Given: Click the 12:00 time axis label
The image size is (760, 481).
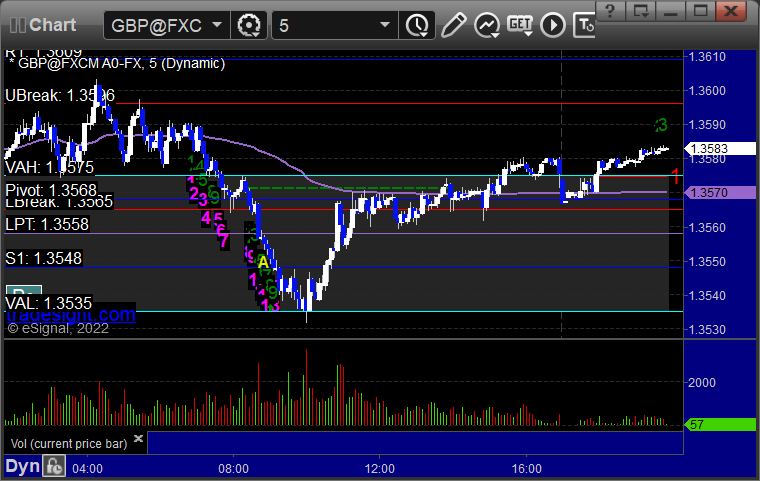Looking at the screenshot, I should (380, 469).
